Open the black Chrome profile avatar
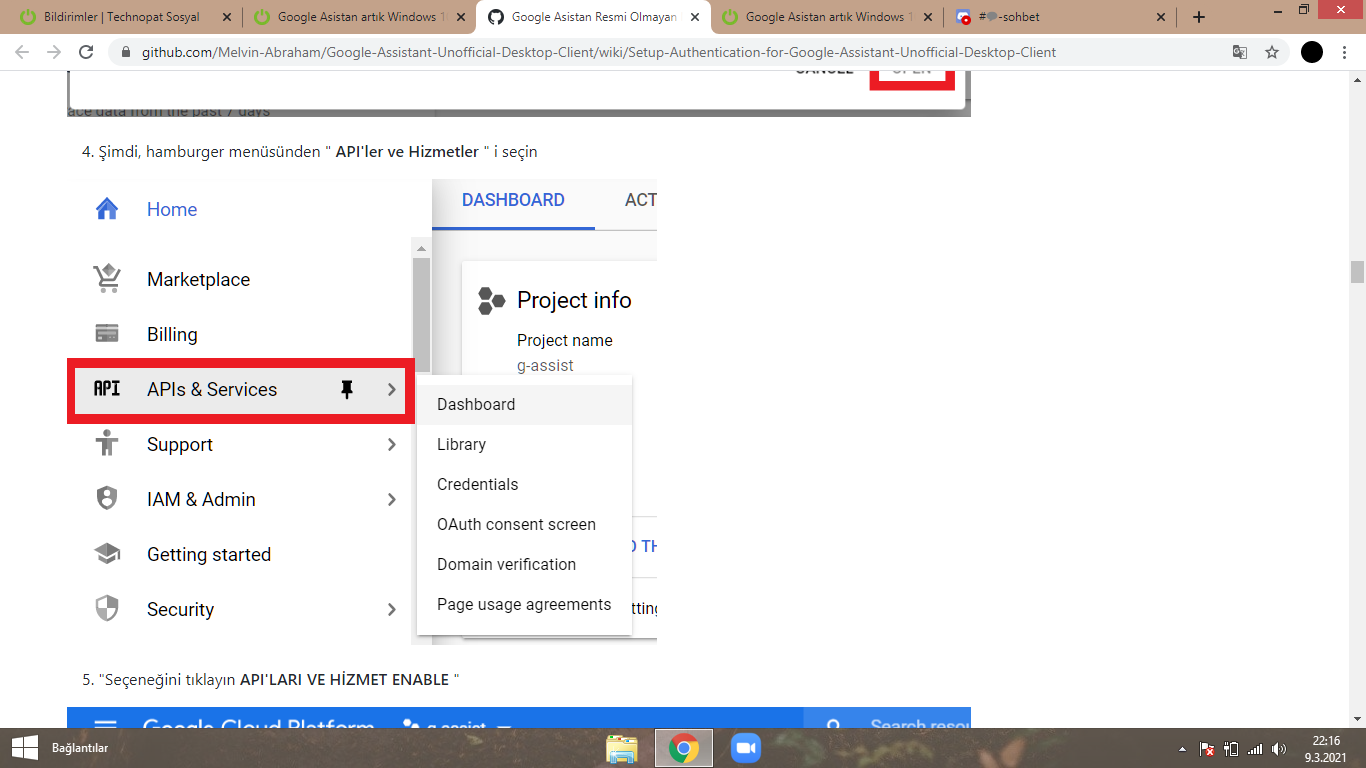 (1312, 52)
